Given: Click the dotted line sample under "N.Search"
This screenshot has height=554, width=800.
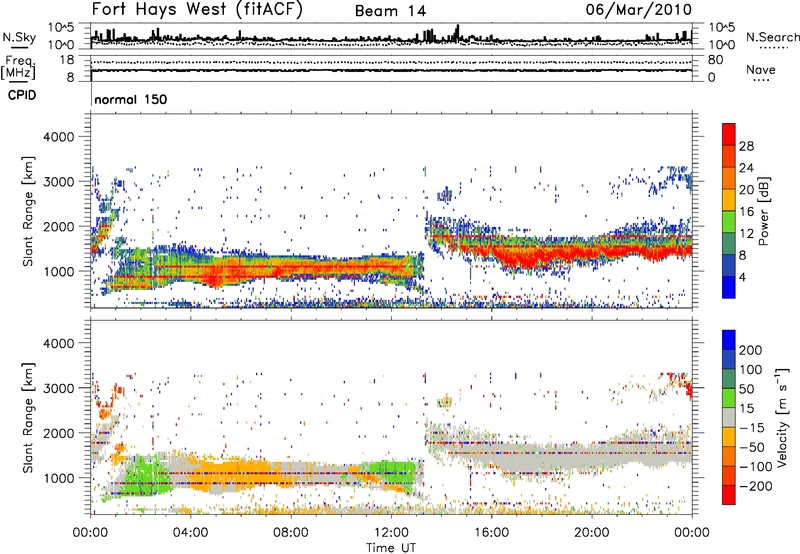Looking at the screenshot, I should (x=773, y=48).
